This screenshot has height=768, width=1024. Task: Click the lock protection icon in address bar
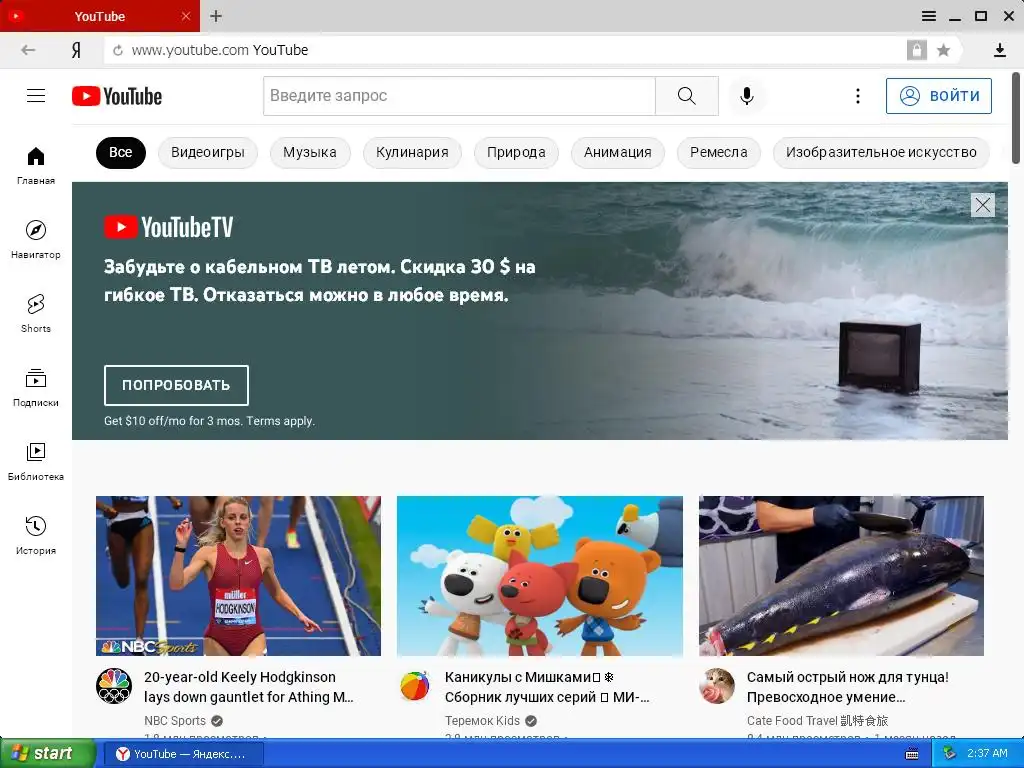916,50
